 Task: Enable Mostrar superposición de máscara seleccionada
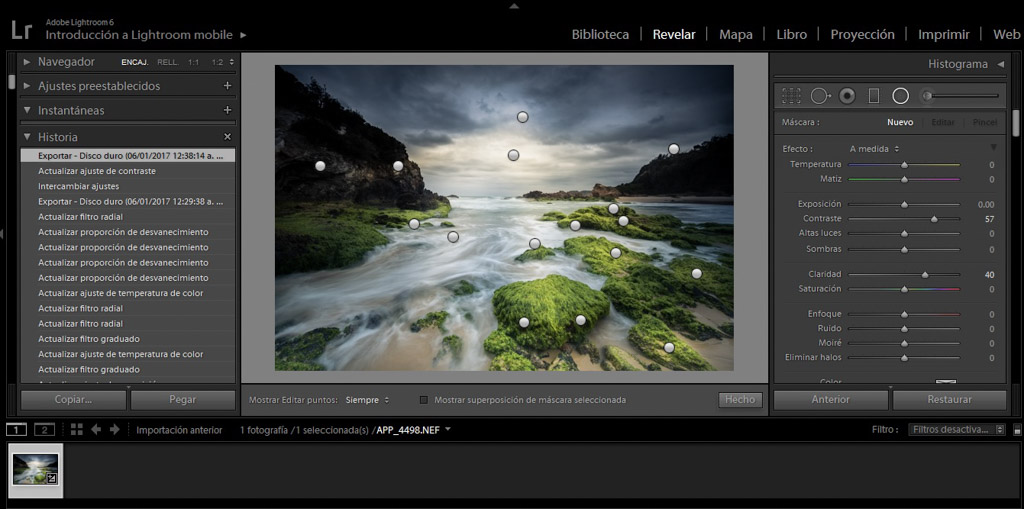(x=424, y=400)
